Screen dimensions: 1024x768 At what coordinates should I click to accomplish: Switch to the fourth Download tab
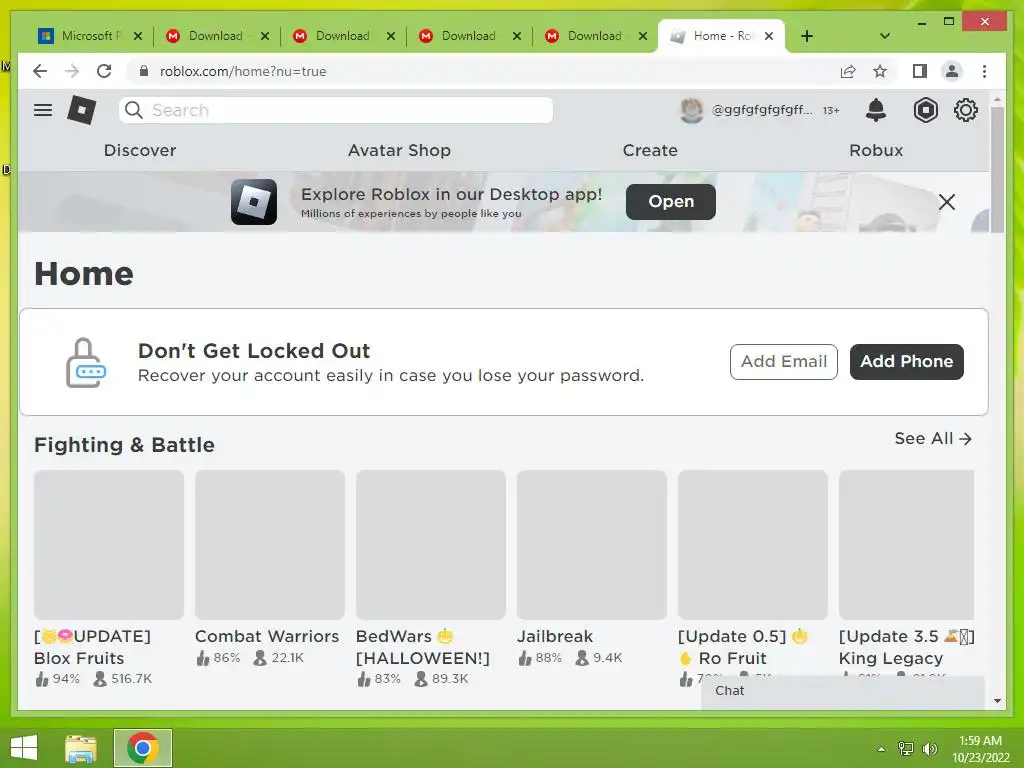594,36
